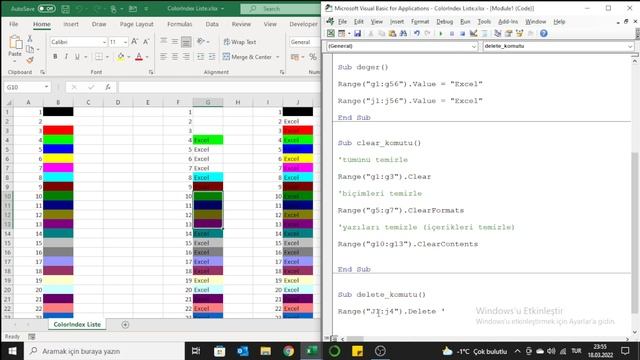
Task: Click the Name Box showing G10
Action: click(x=27, y=87)
